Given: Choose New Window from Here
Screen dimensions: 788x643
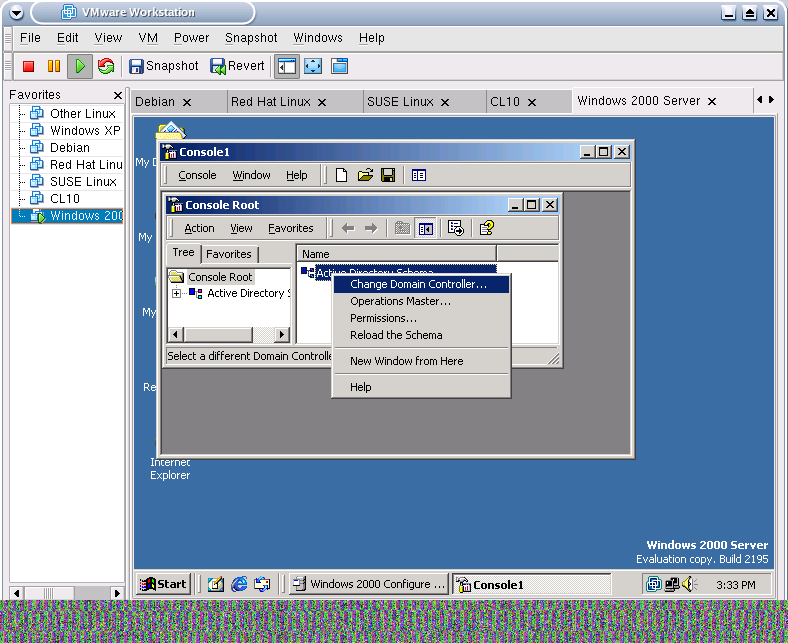Looking at the screenshot, I should [x=421, y=361].
